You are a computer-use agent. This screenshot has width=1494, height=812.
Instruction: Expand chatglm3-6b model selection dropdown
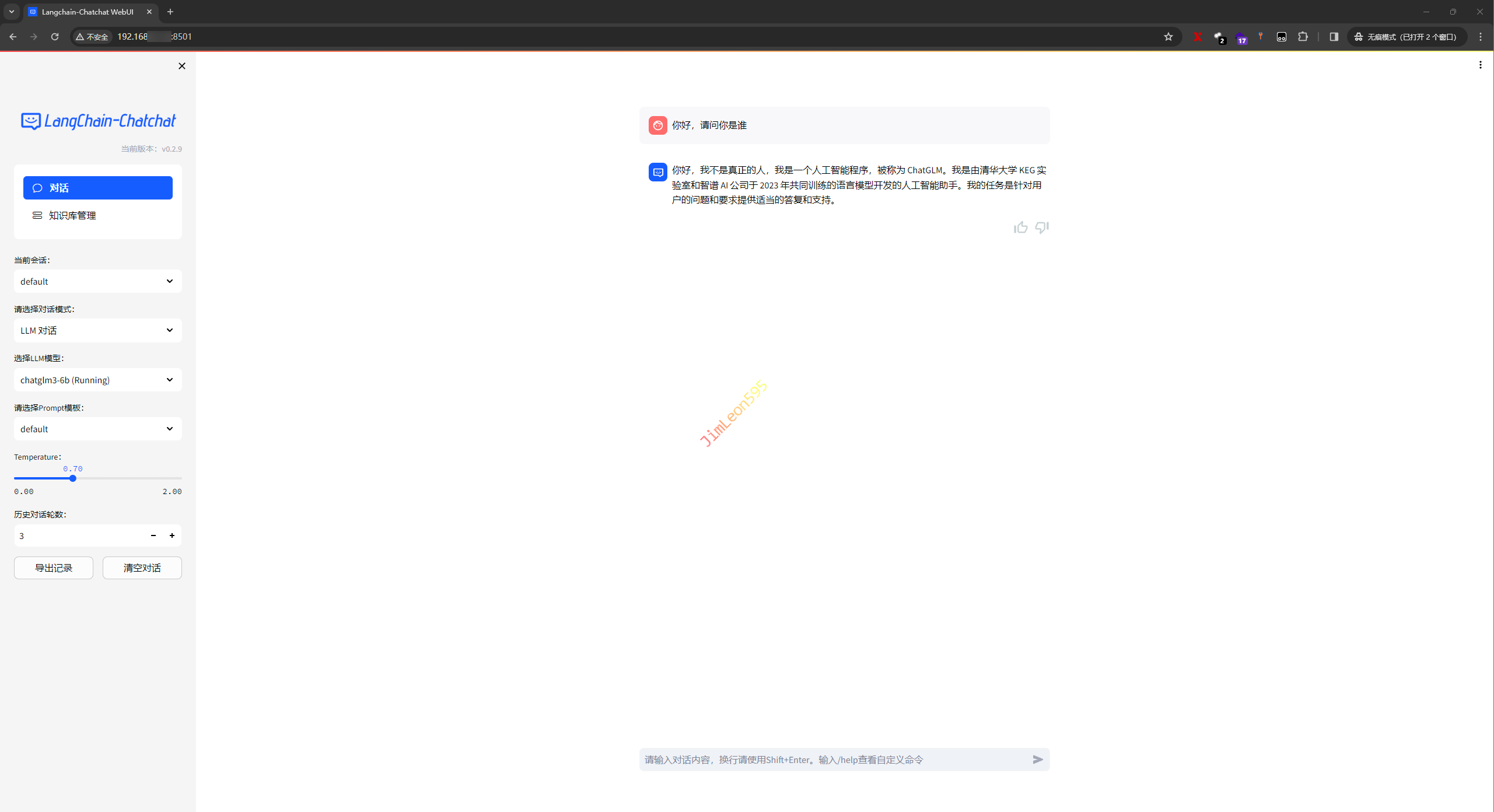pyautogui.click(x=97, y=380)
